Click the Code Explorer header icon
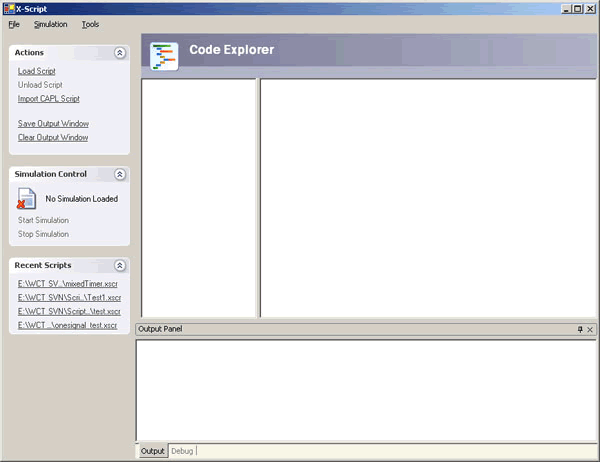 point(164,56)
